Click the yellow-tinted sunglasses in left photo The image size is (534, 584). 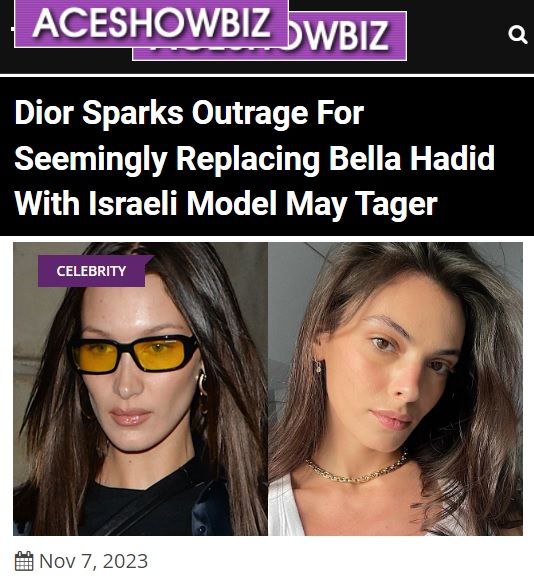pyautogui.click(x=134, y=354)
